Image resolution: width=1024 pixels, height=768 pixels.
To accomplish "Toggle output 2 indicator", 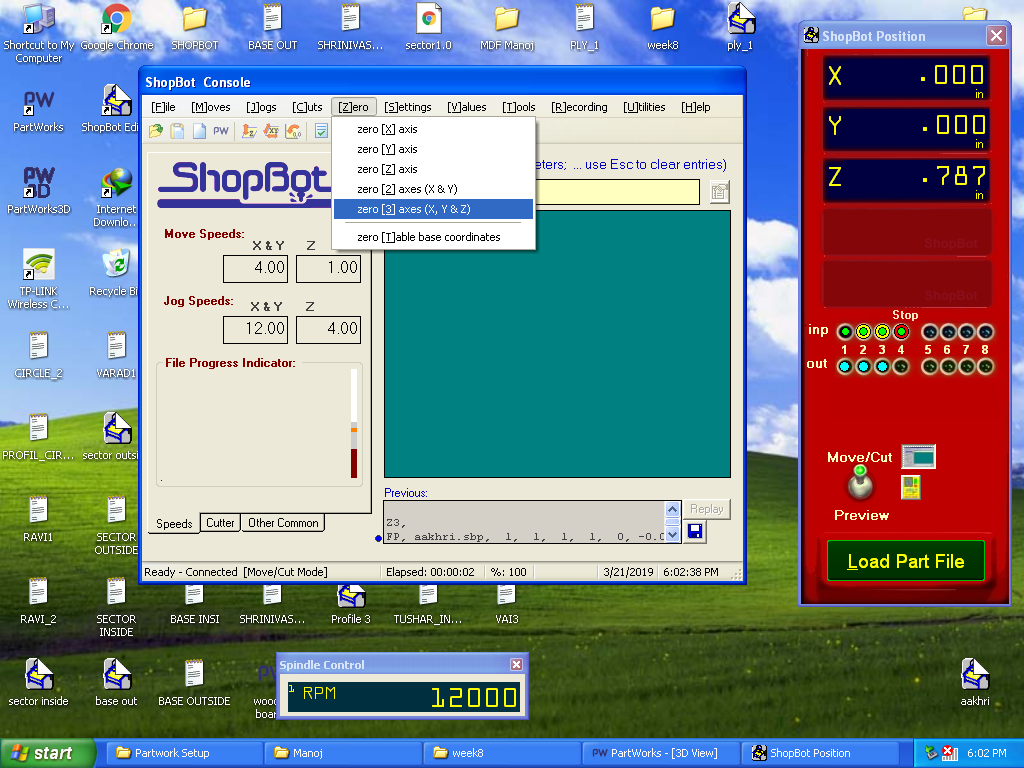I will tap(863, 366).
